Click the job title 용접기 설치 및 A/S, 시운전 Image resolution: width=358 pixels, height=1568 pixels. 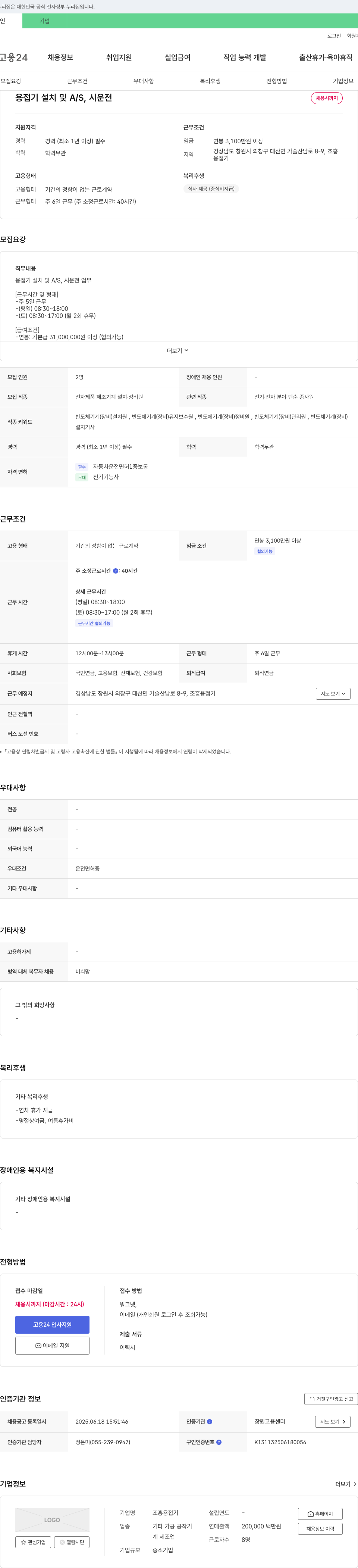[x=64, y=97]
